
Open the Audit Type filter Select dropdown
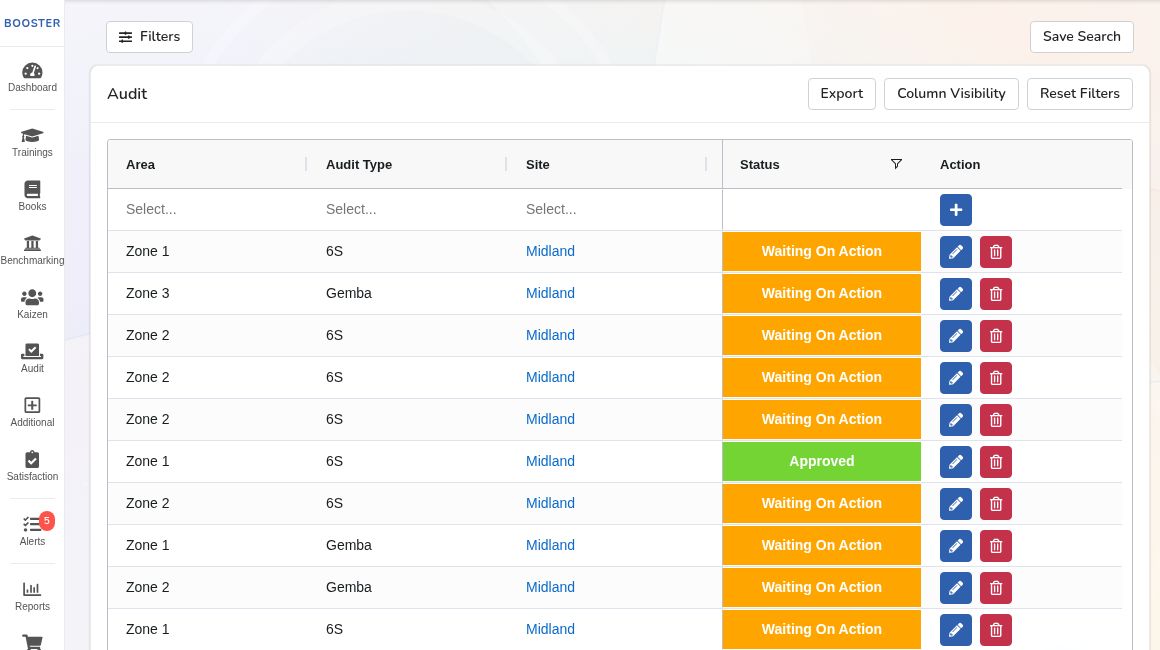click(x=408, y=209)
